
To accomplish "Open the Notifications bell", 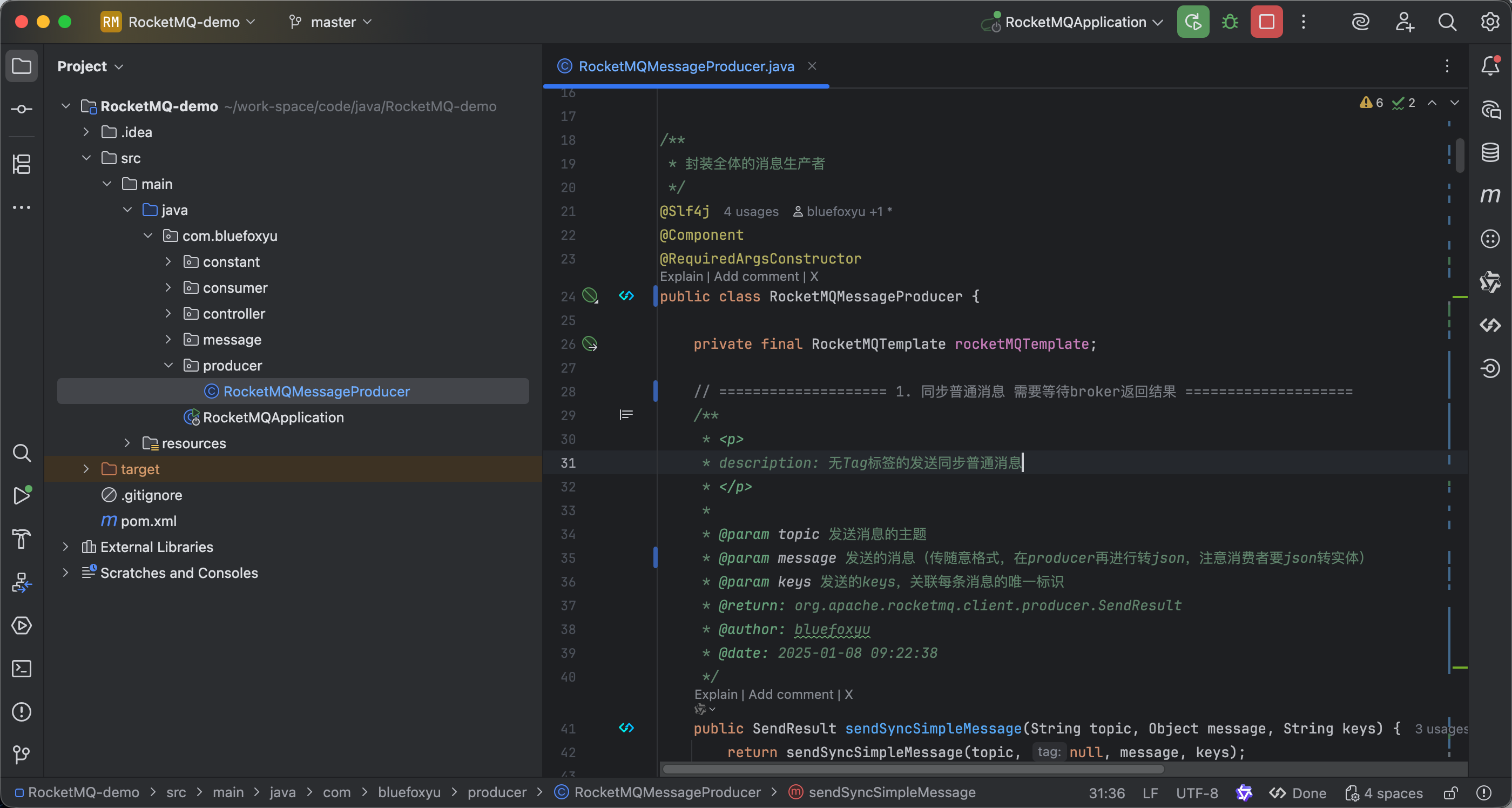I will 1490,66.
